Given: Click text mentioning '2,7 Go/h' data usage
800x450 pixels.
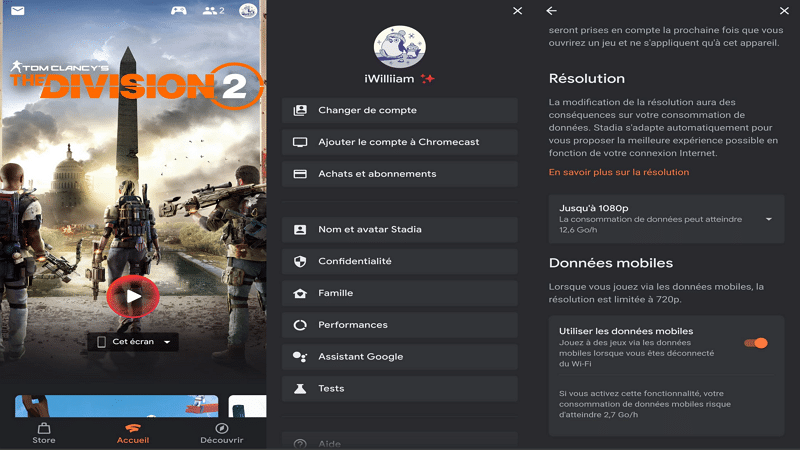Looking at the screenshot, I should (x=645, y=404).
